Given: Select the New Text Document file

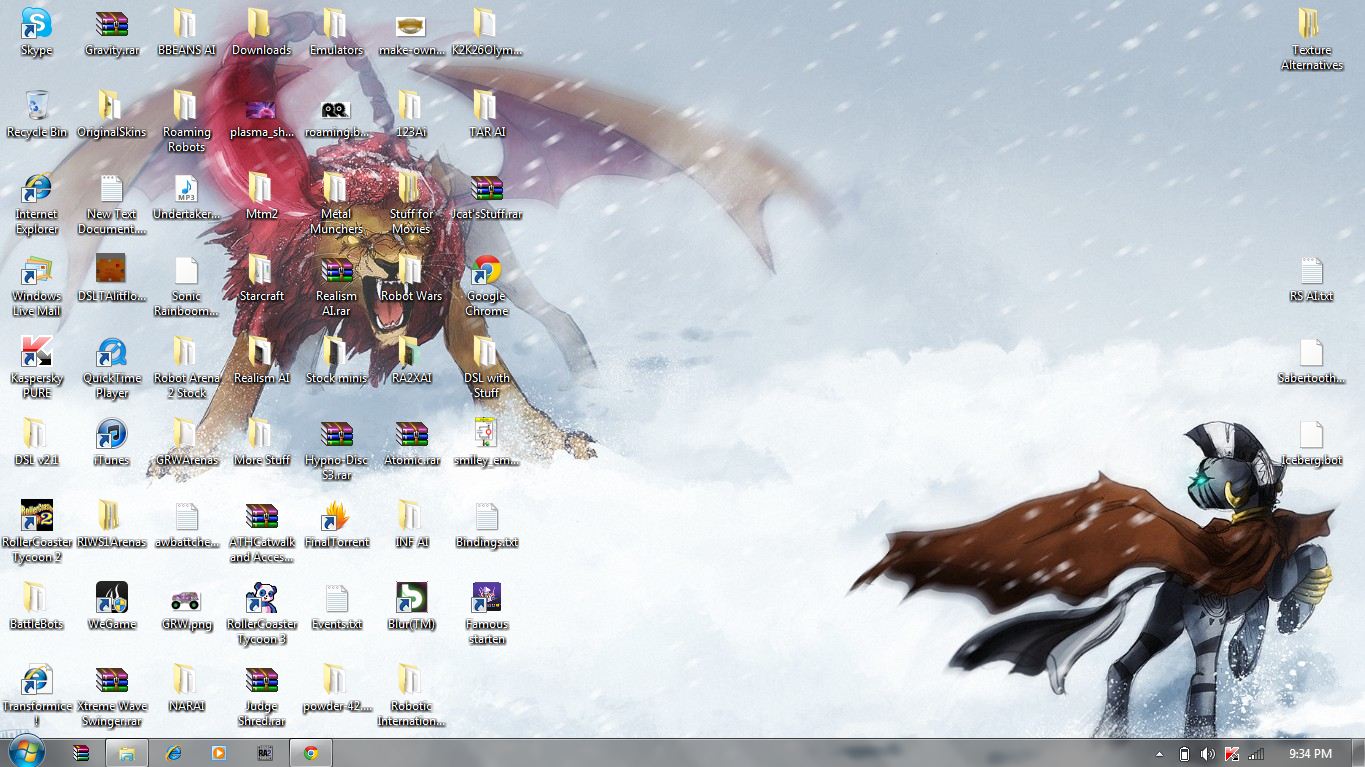Looking at the screenshot, I should [111, 204].
